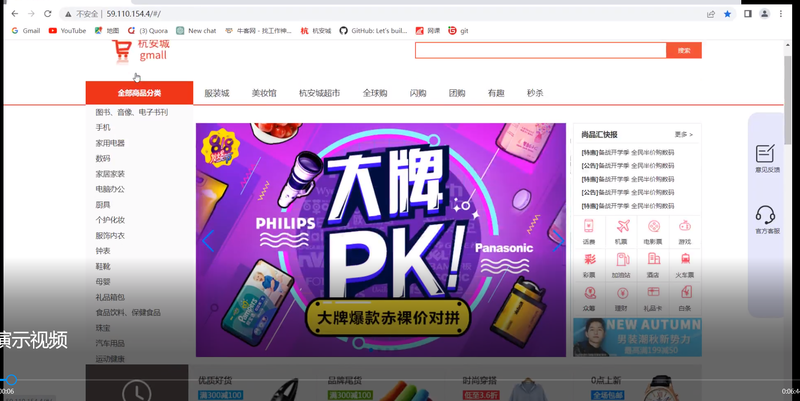Image resolution: width=800 pixels, height=401 pixels.
Task: Click the orange 搜索 search button
Action: click(684, 50)
